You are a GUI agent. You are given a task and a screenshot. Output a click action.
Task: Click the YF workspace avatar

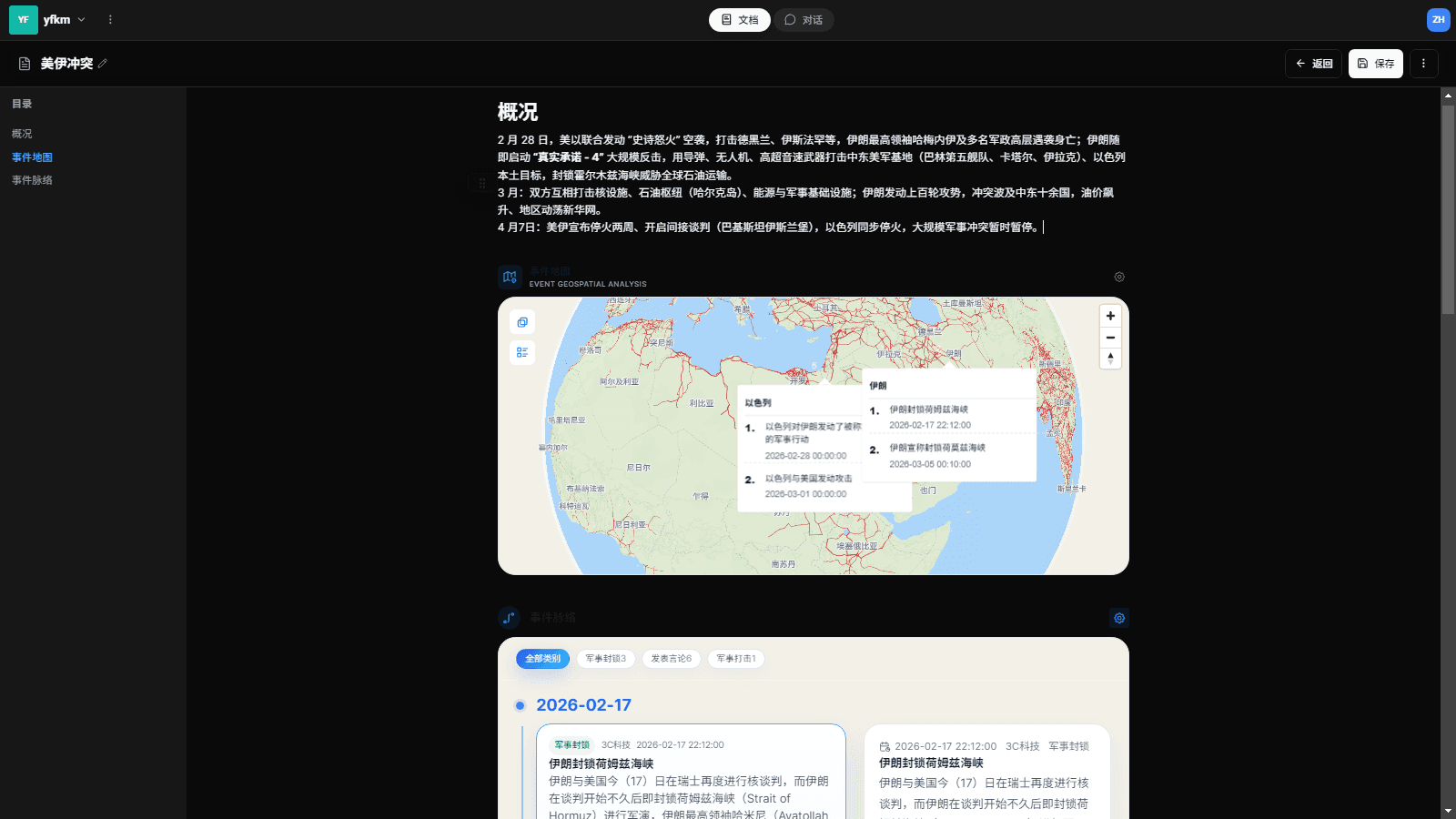[24, 19]
